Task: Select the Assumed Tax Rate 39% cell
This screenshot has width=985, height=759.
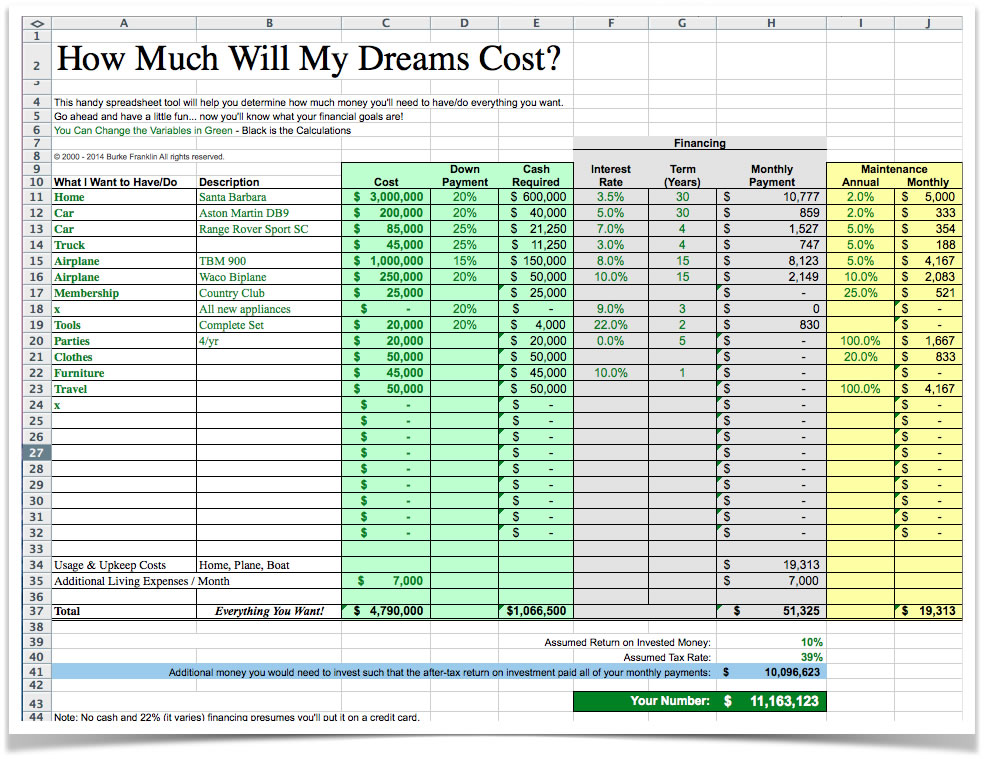Action: [811, 658]
